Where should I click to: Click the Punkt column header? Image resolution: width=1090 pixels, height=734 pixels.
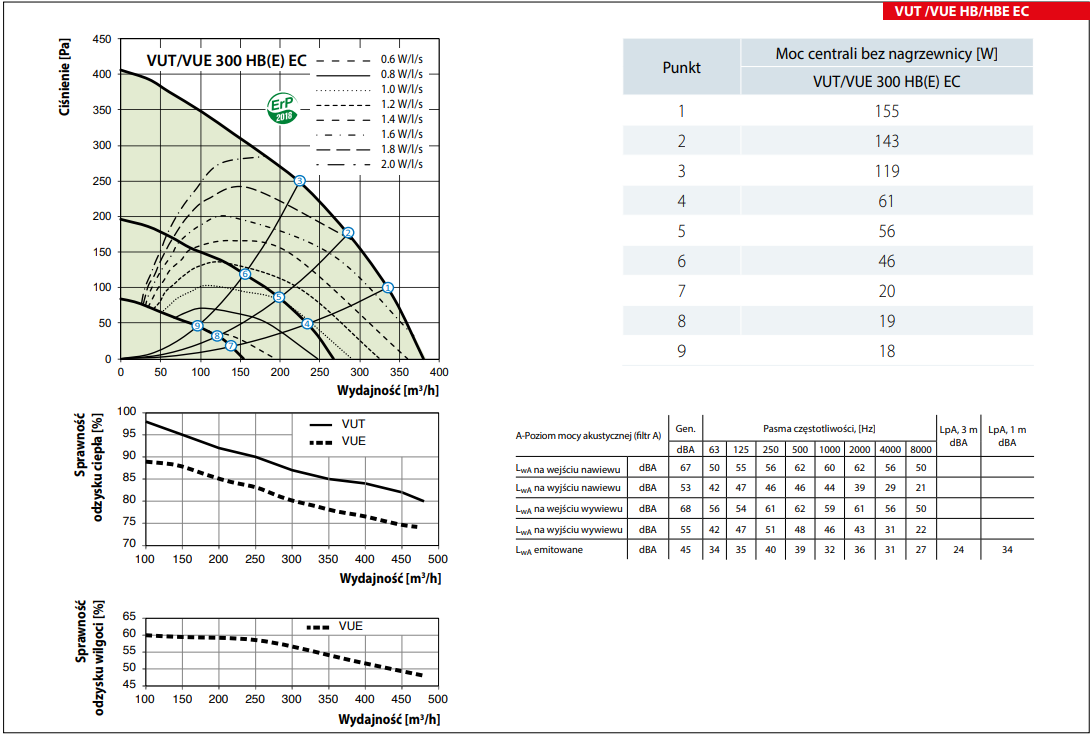681,67
